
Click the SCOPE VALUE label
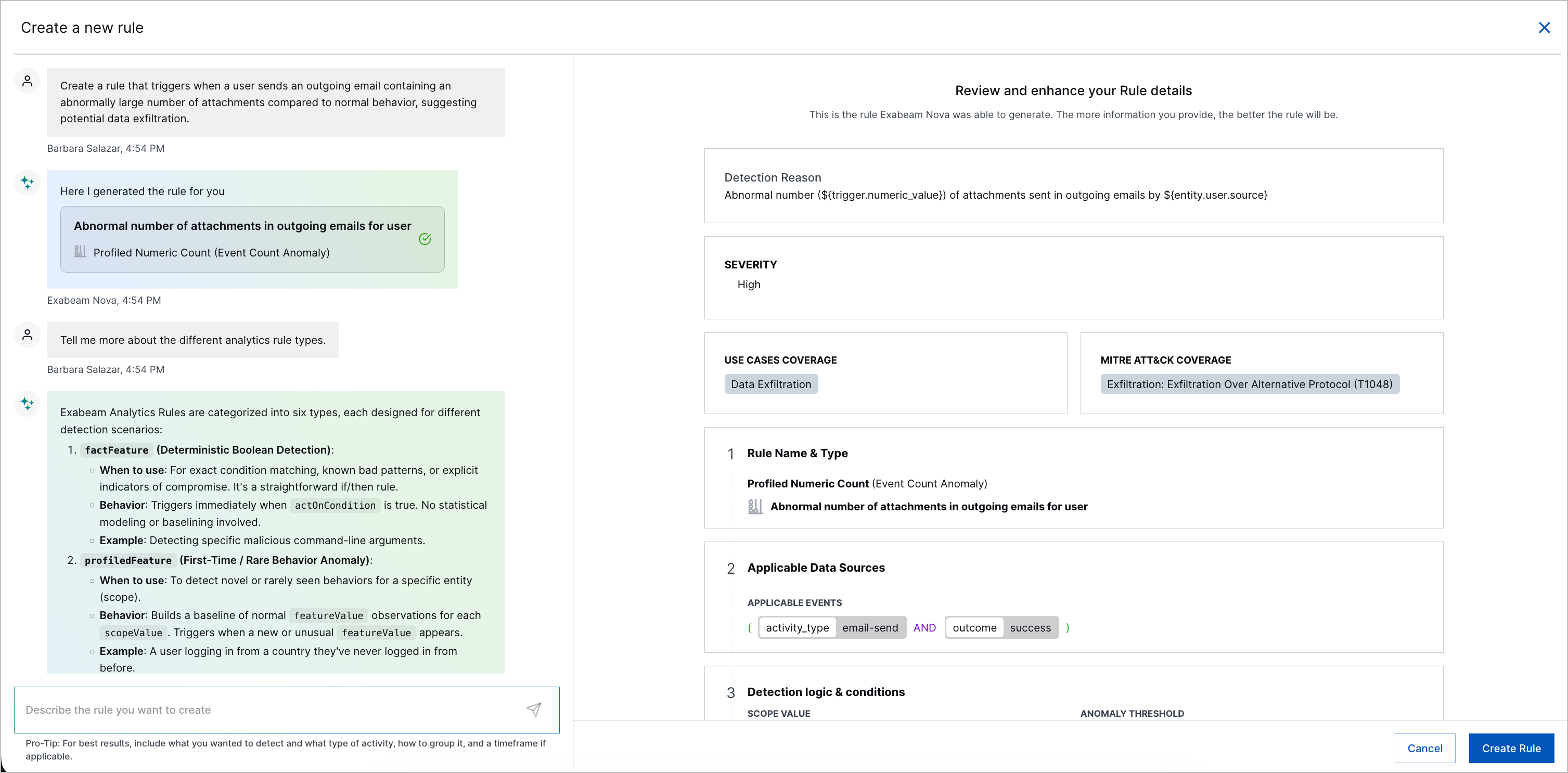click(778, 713)
